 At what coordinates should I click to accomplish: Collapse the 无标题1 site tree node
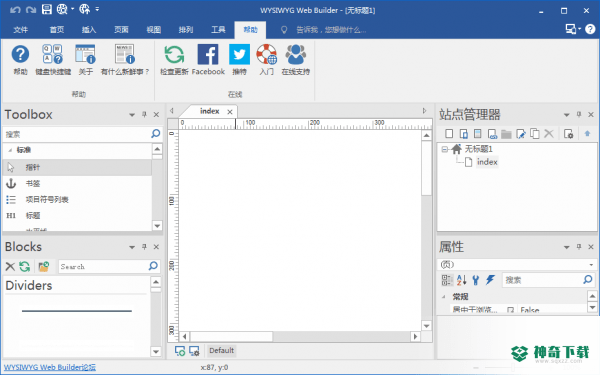tap(444, 149)
